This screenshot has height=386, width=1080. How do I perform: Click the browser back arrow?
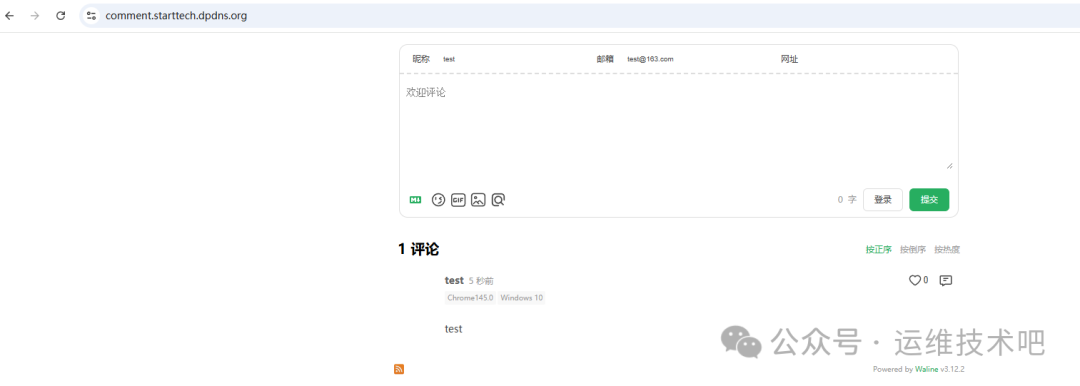[x=10, y=15]
